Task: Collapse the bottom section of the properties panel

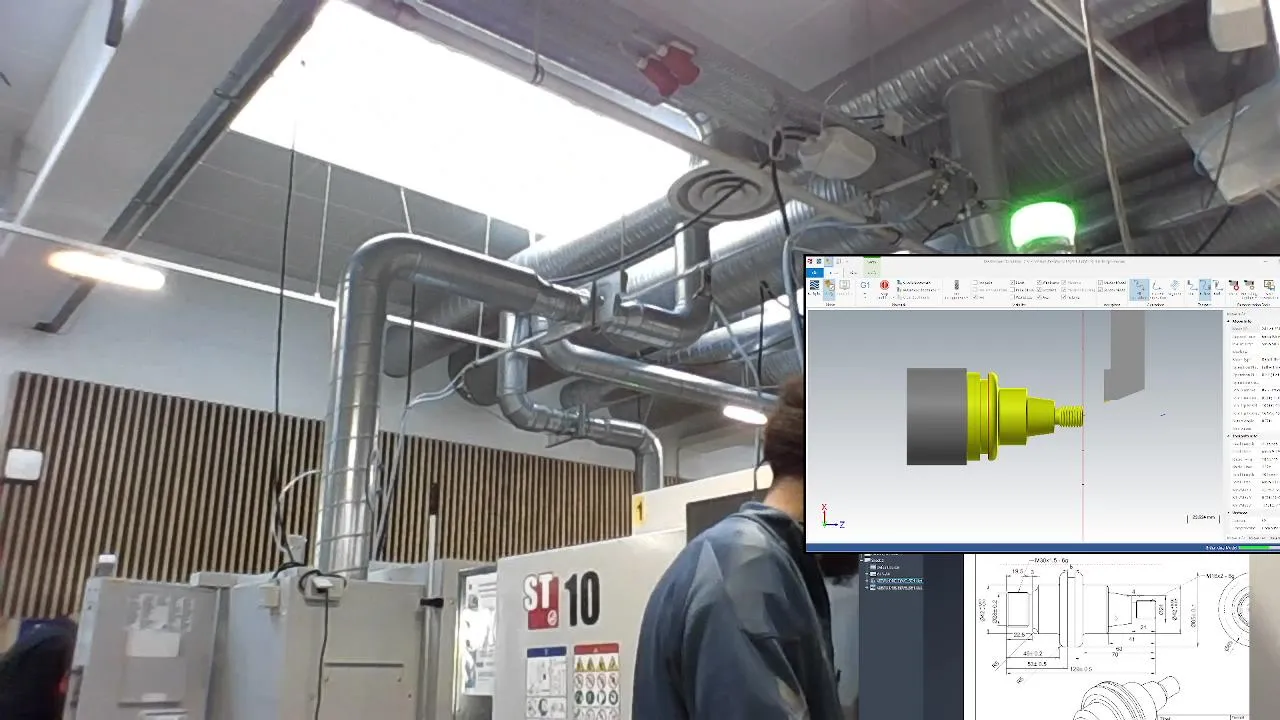Action: click(1228, 513)
